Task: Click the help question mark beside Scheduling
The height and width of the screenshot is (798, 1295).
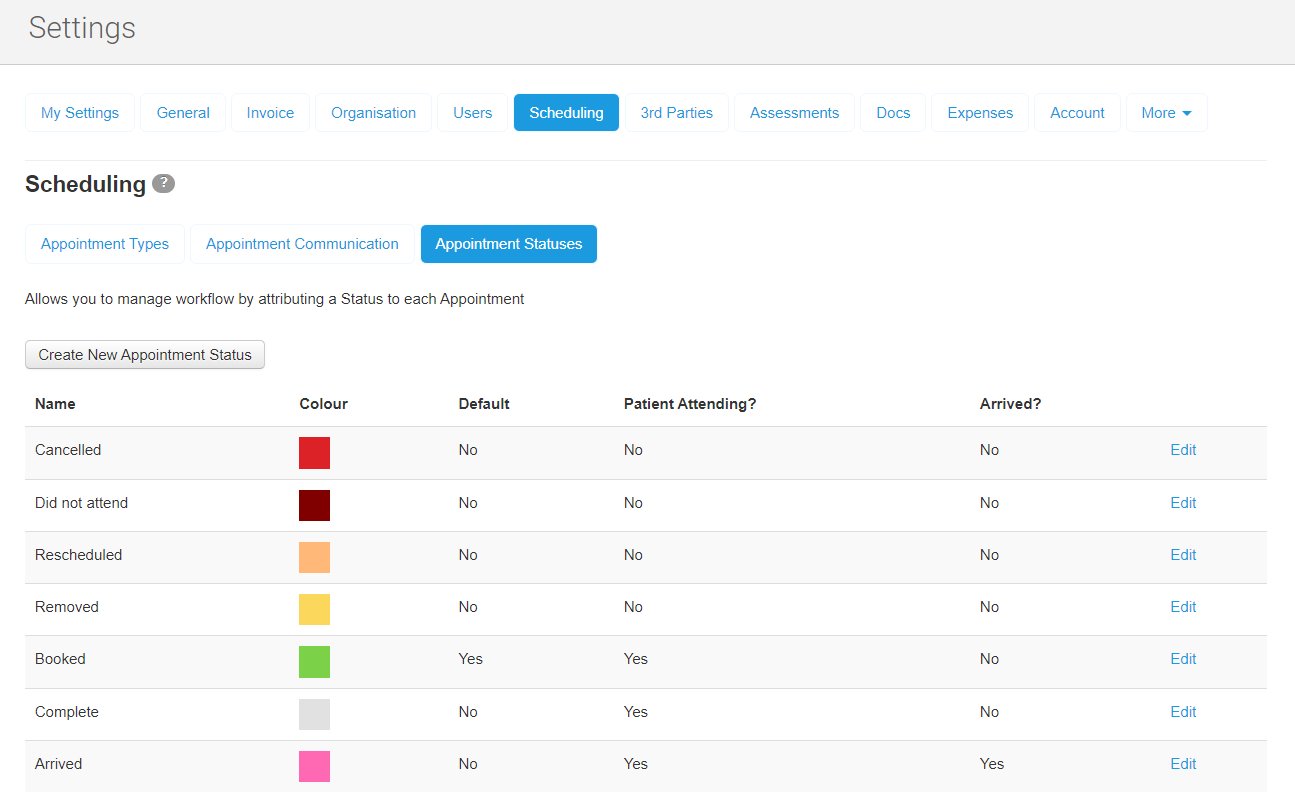Action: pyautogui.click(x=163, y=184)
